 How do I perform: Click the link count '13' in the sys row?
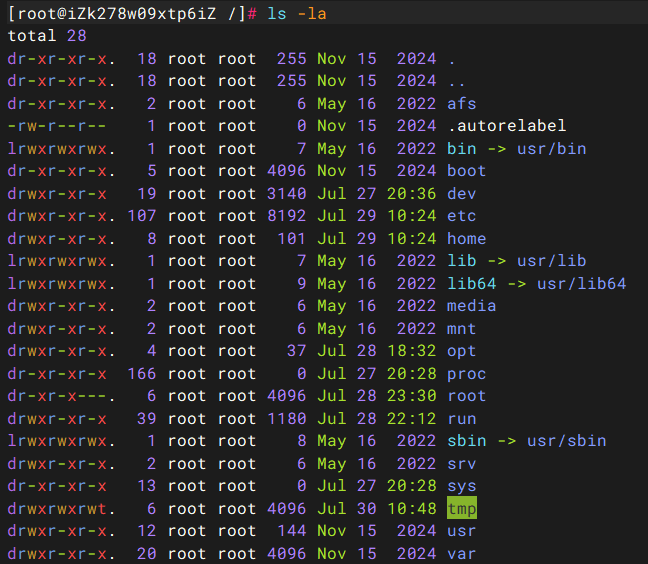tap(147, 486)
